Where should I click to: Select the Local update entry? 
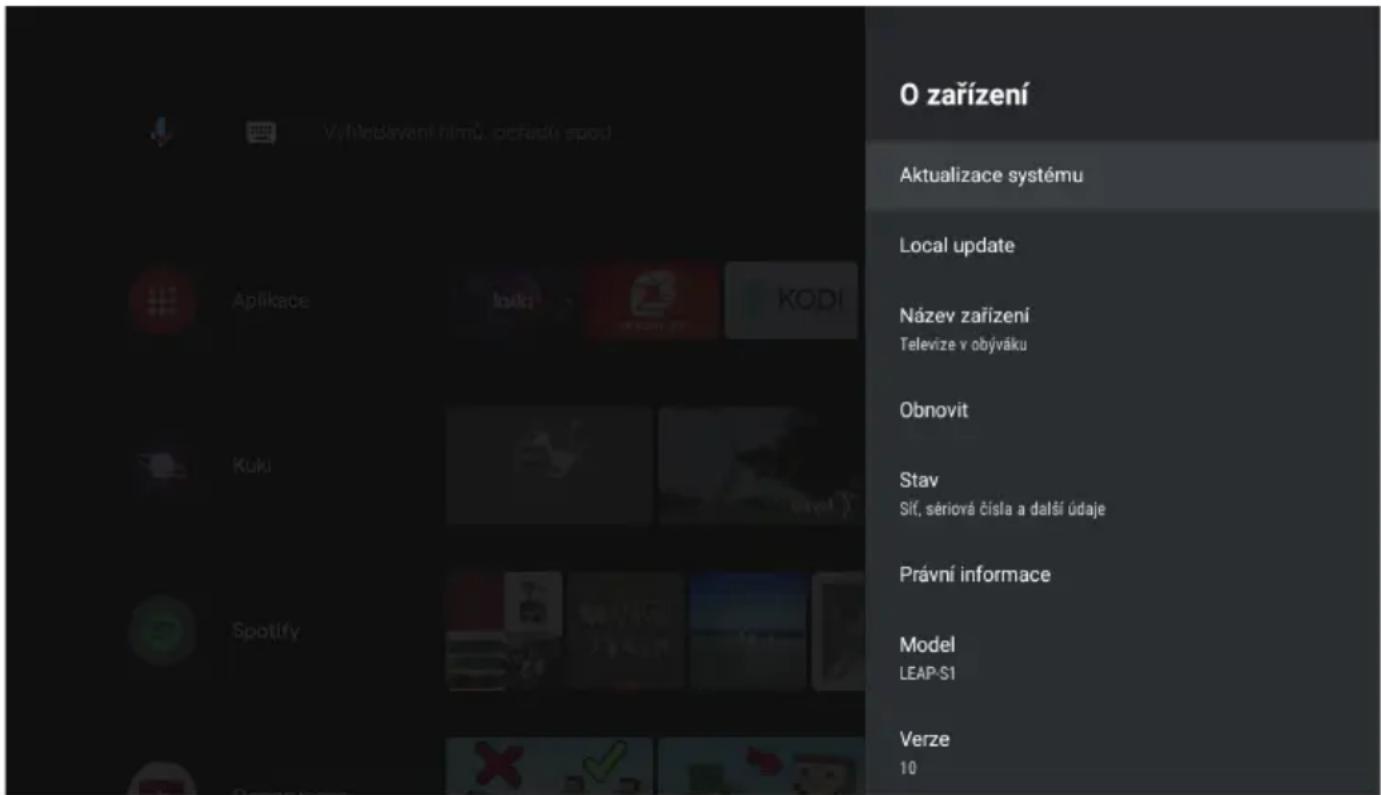(x=1122, y=245)
